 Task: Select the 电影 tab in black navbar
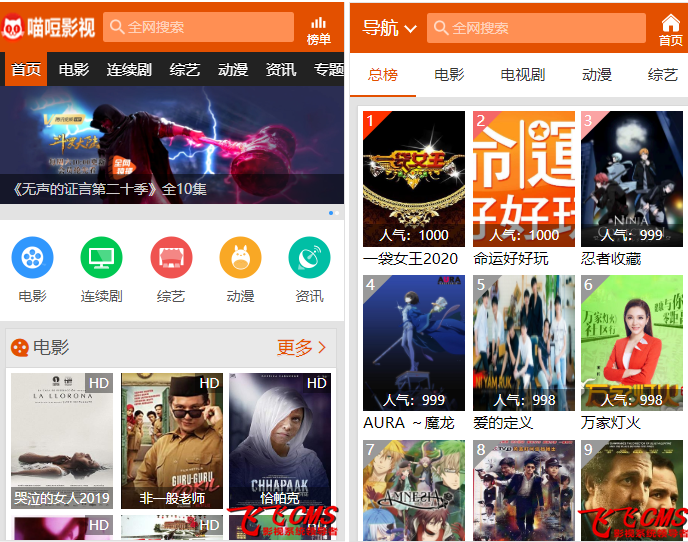(x=74, y=69)
